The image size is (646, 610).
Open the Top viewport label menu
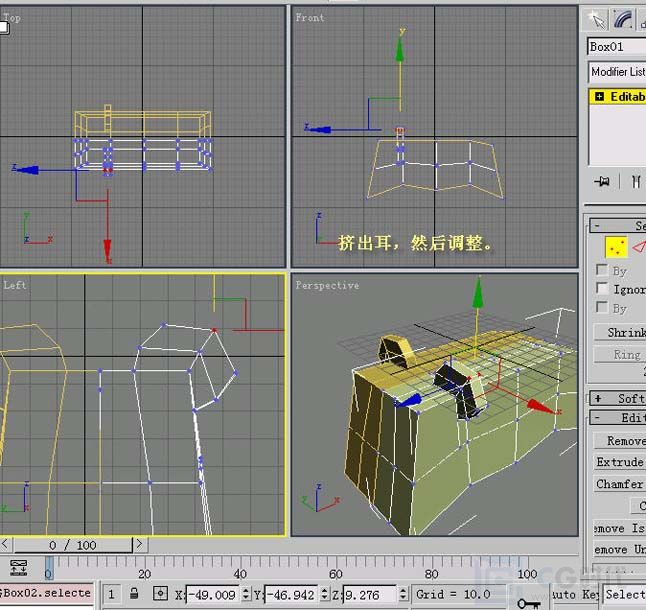[12, 18]
